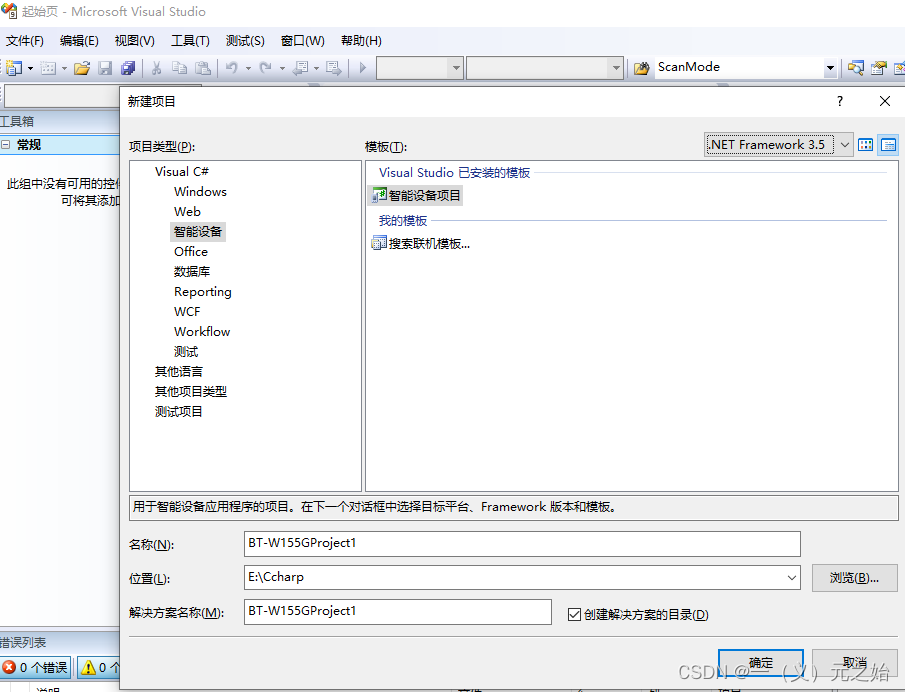
Task: Click the dialog help question mark button
Action: (x=840, y=101)
